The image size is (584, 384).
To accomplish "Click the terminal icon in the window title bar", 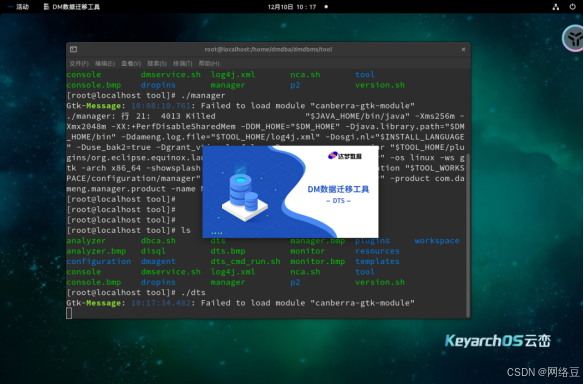I will (x=73, y=49).
